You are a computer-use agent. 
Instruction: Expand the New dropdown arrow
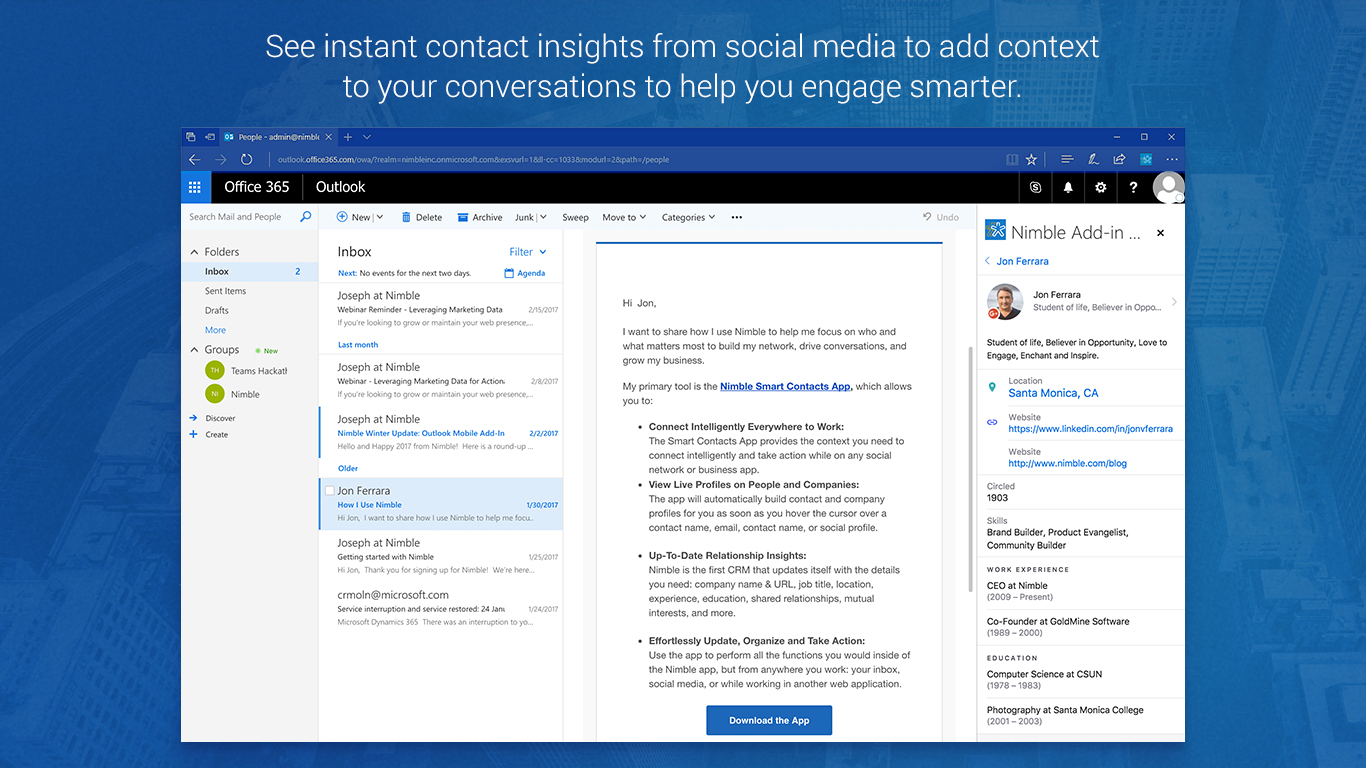click(x=379, y=217)
